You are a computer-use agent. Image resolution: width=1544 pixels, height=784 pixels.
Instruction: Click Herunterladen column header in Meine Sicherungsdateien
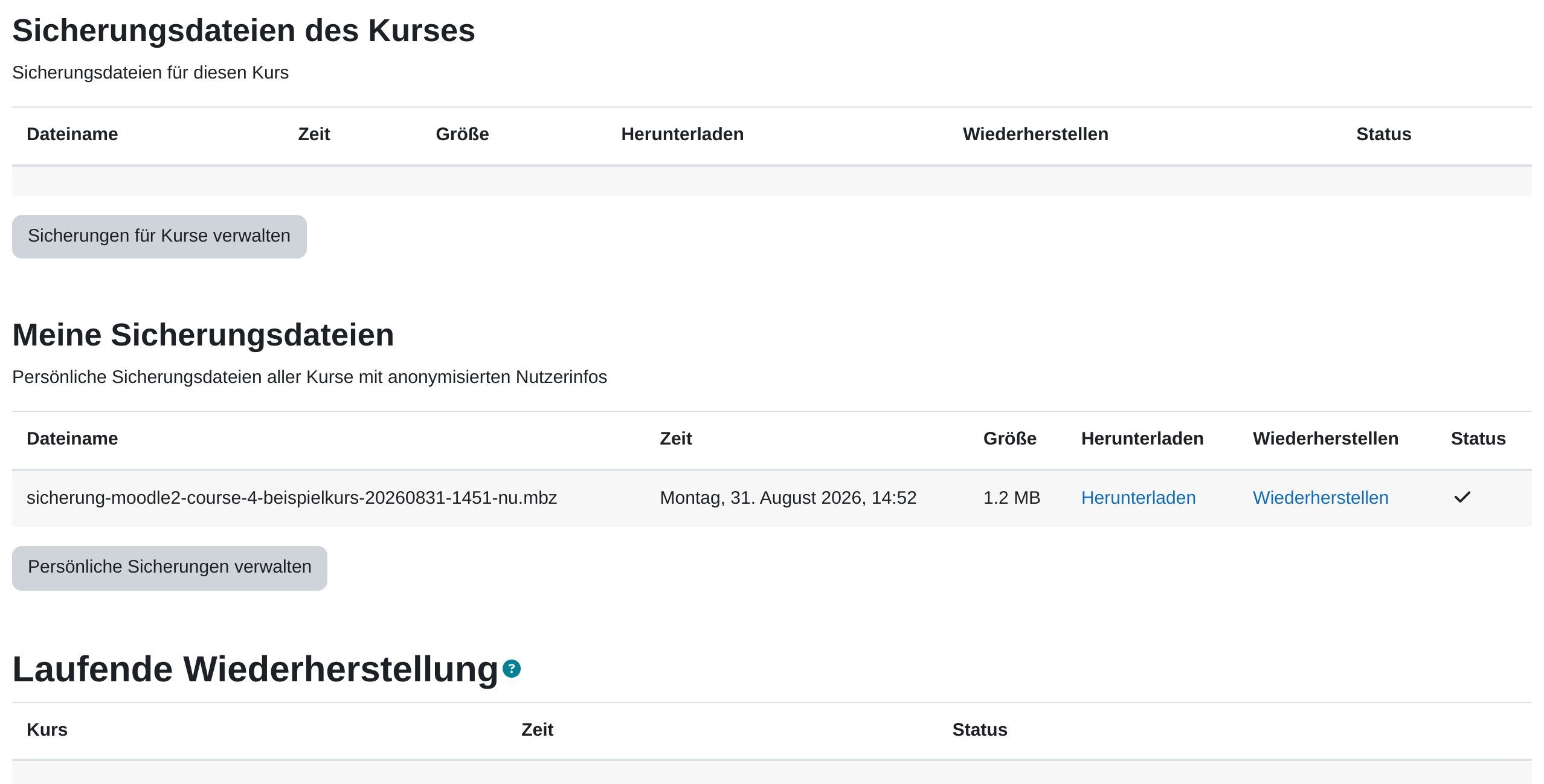coord(1142,439)
